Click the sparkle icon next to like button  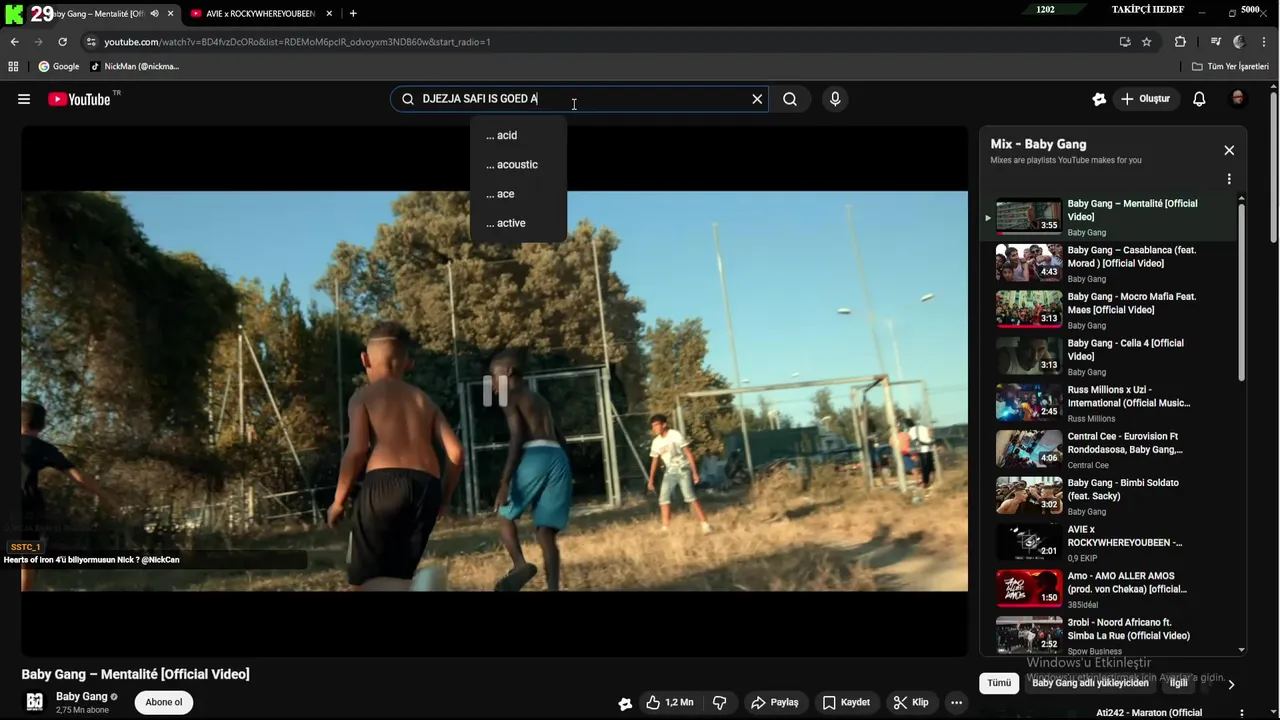[x=625, y=703]
